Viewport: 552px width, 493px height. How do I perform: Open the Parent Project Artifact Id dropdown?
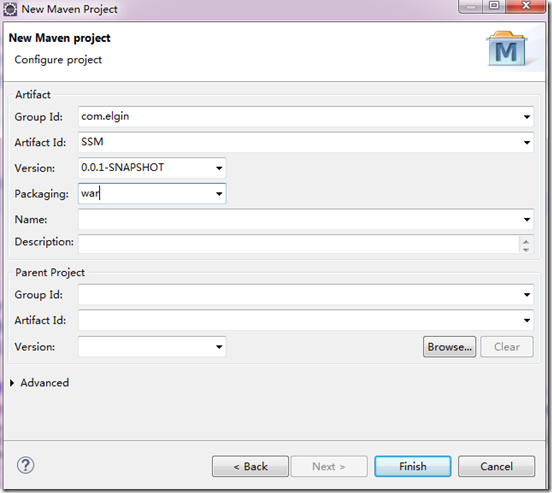tap(527, 320)
